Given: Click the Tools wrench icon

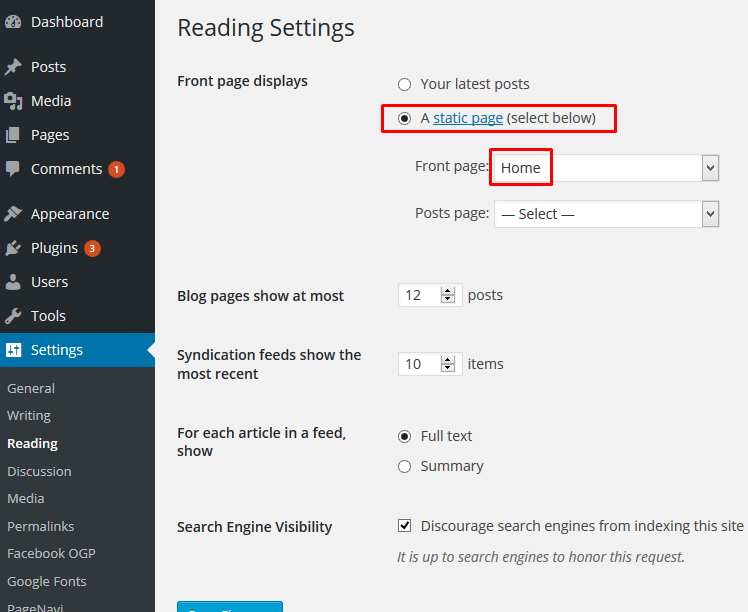Looking at the screenshot, I should click(x=13, y=316).
